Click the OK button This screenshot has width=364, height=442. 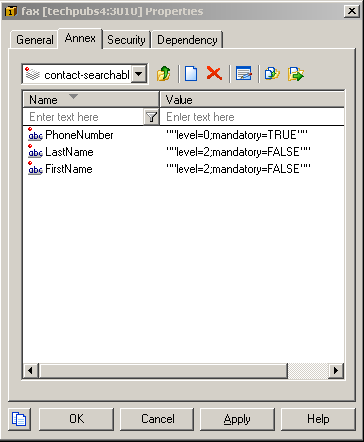tap(76, 419)
